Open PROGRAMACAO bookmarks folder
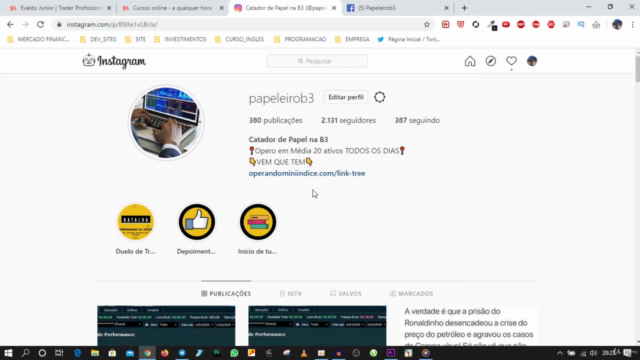640x360 pixels. [x=300, y=40]
